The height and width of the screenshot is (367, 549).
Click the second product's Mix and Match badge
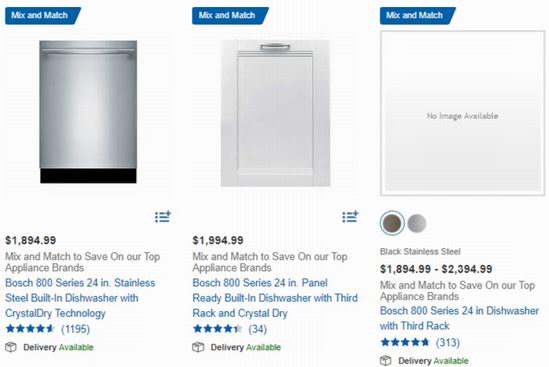pyautogui.click(x=230, y=16)
